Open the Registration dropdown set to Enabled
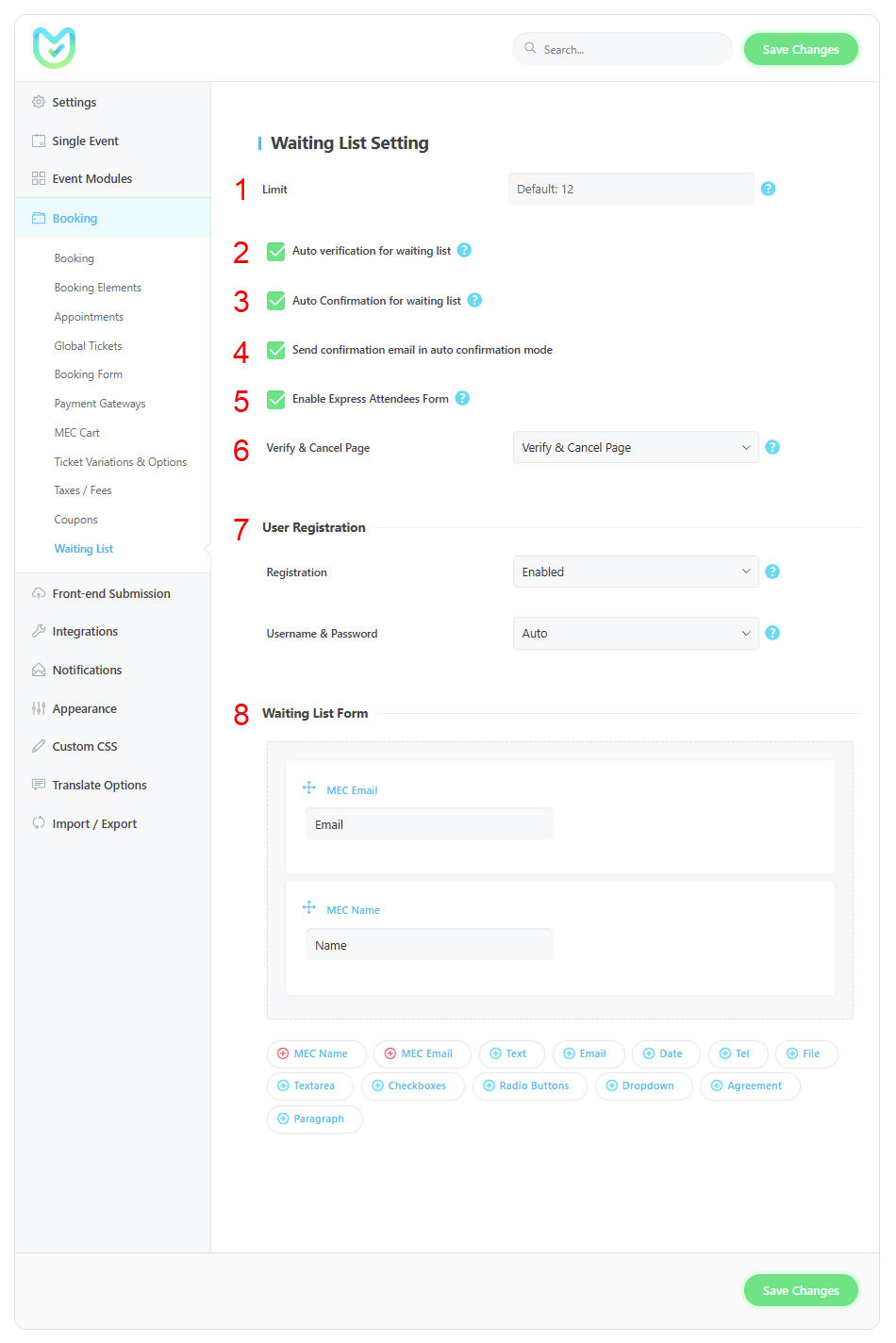Viewport: 896px width, 1343px height. pos(635,572)
